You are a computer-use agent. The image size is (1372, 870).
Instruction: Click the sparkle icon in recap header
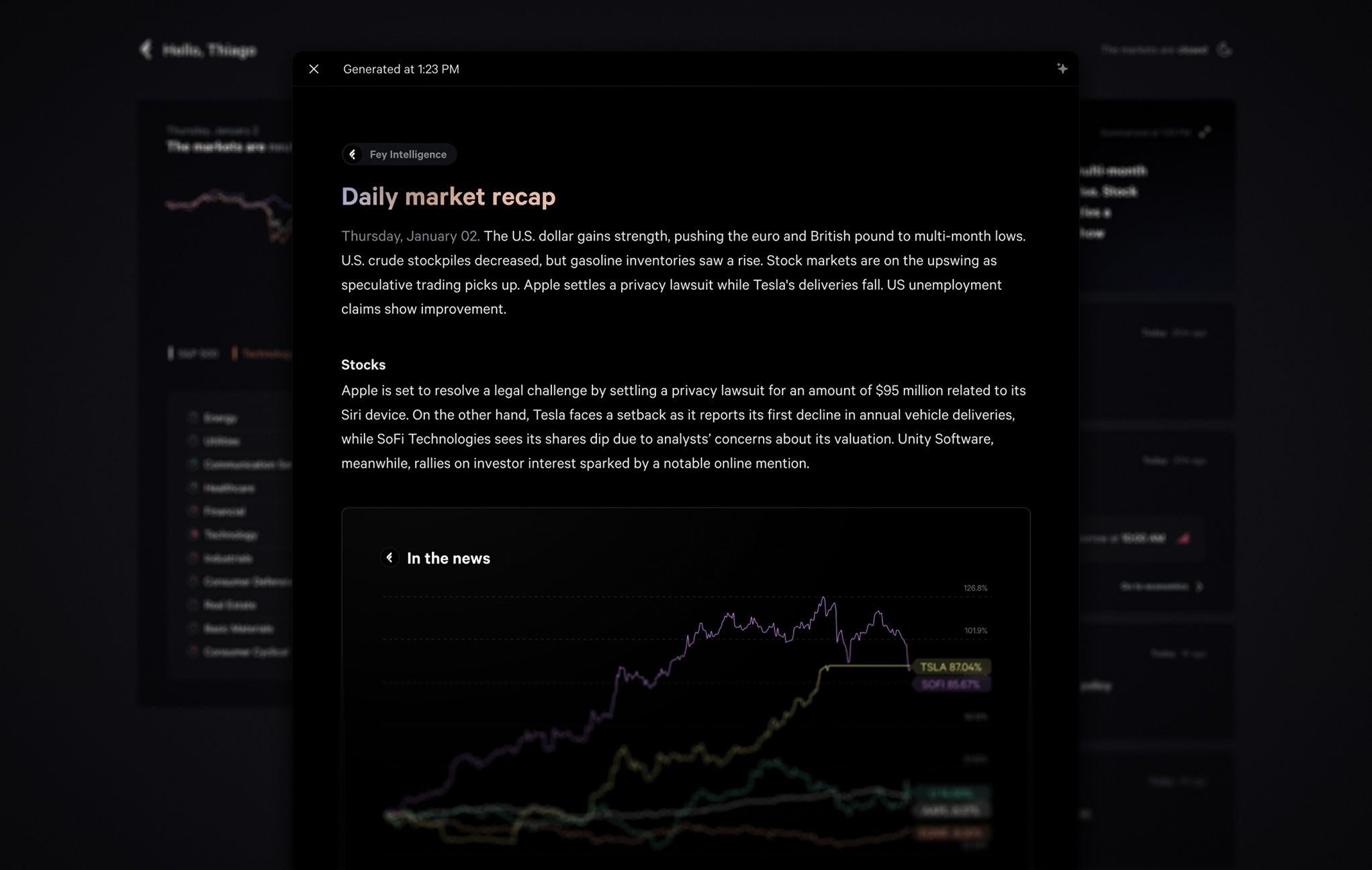[x=1062, y=68]
